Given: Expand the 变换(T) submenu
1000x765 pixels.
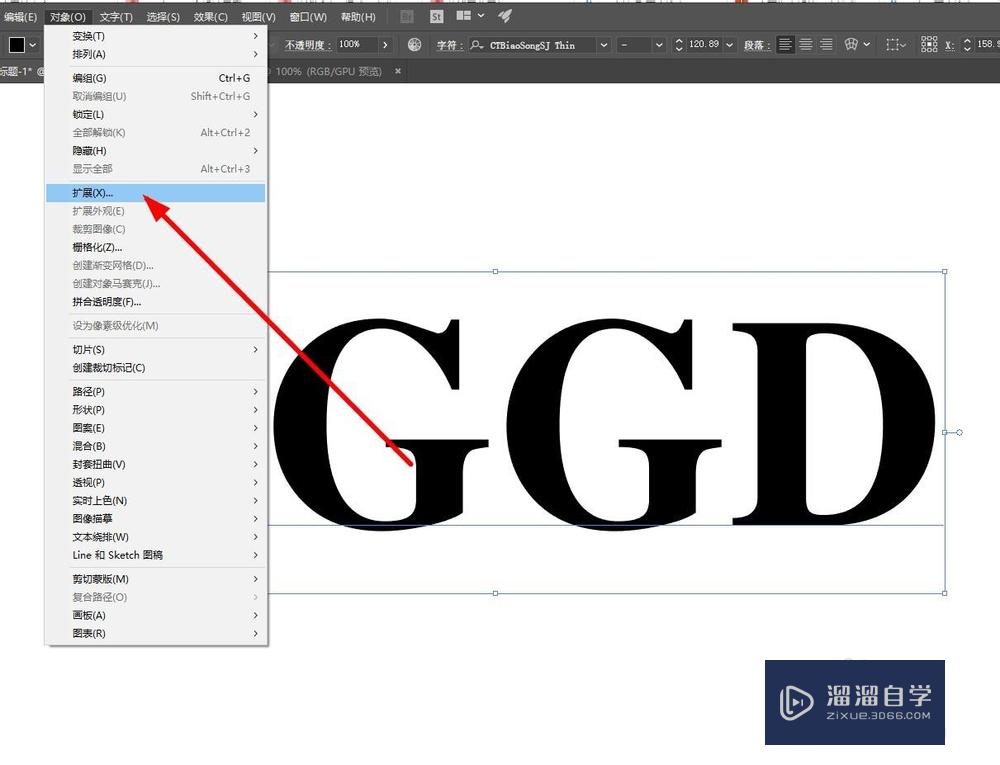Looking at the screenshot, I should pyautogui.click(x=156, y=36).
